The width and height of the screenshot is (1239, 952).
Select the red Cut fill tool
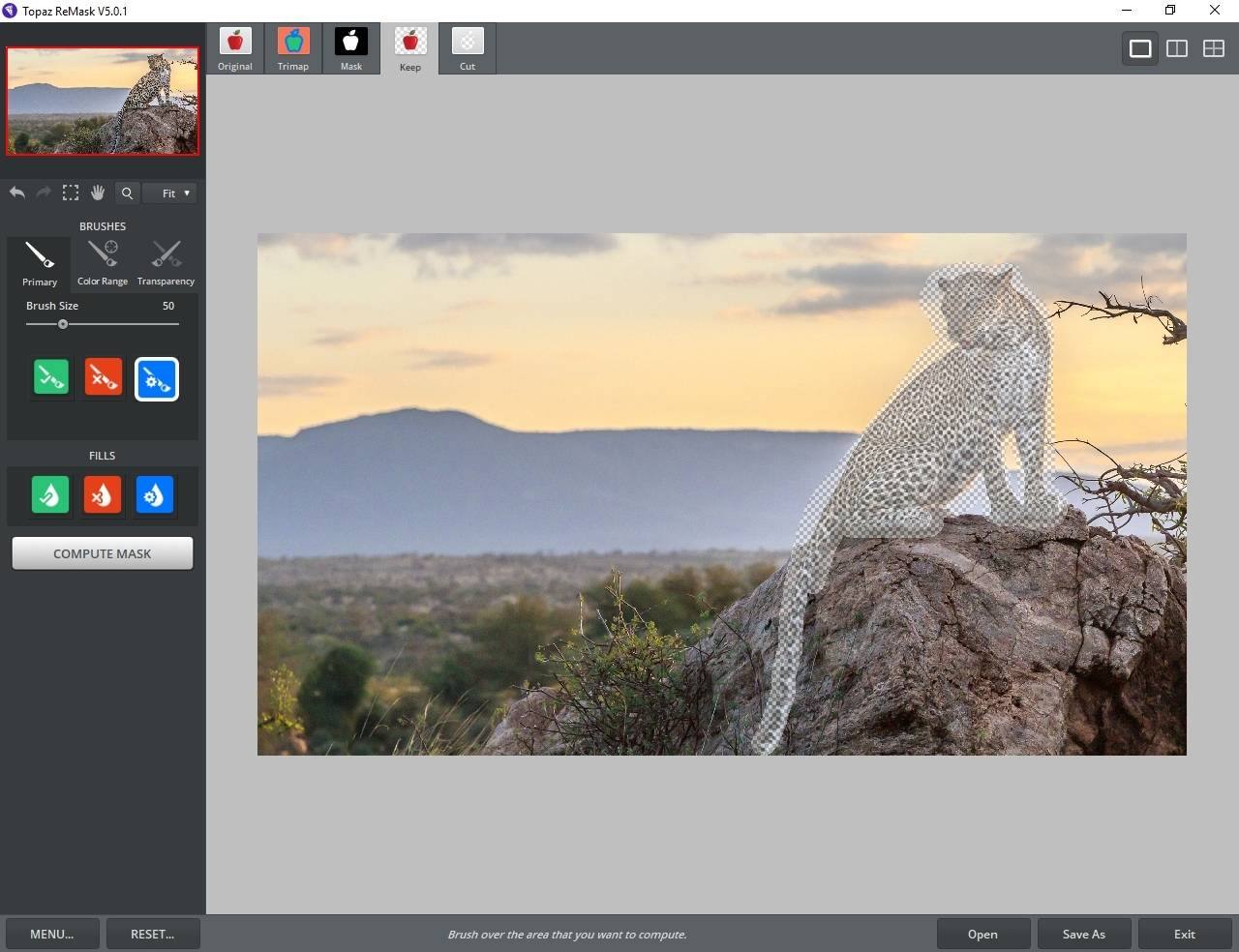tap(102, 495)
